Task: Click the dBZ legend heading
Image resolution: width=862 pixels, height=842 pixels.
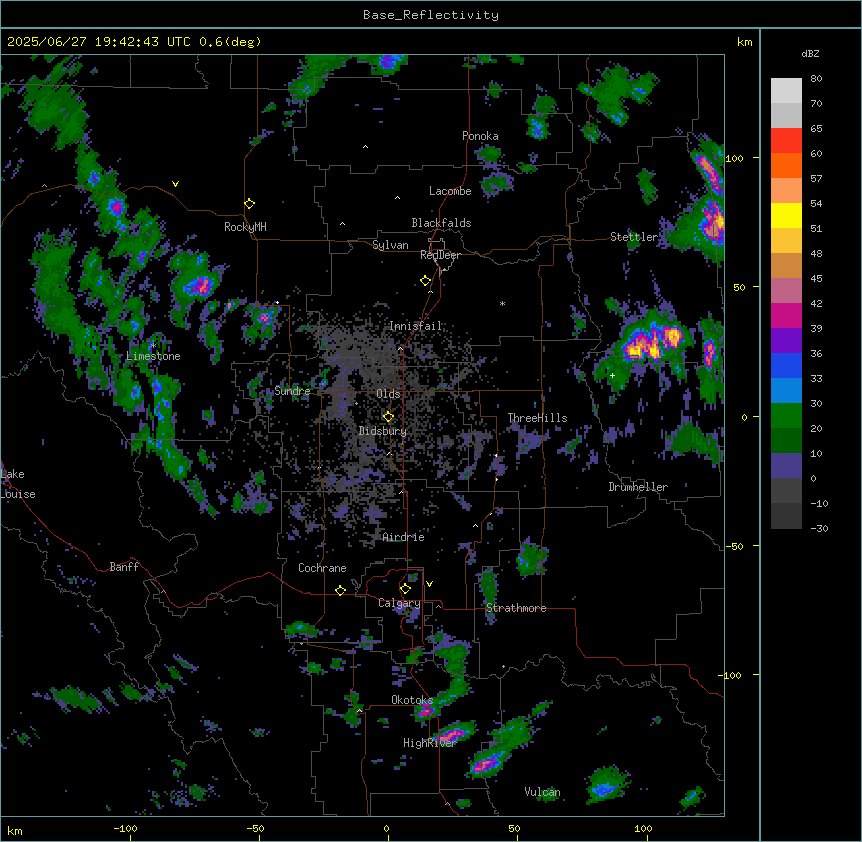Action: click(x=810, y=53)
